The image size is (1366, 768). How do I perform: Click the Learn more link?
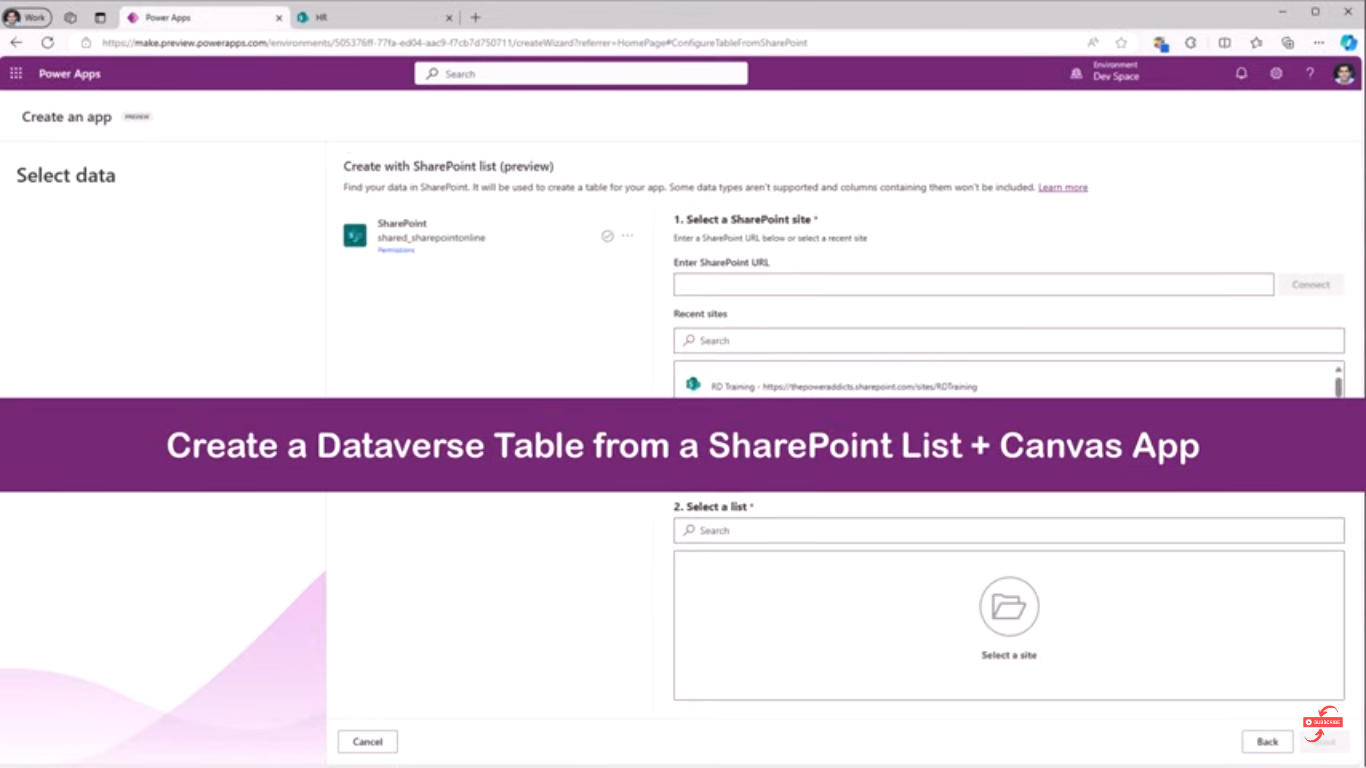pos(1062,187)
